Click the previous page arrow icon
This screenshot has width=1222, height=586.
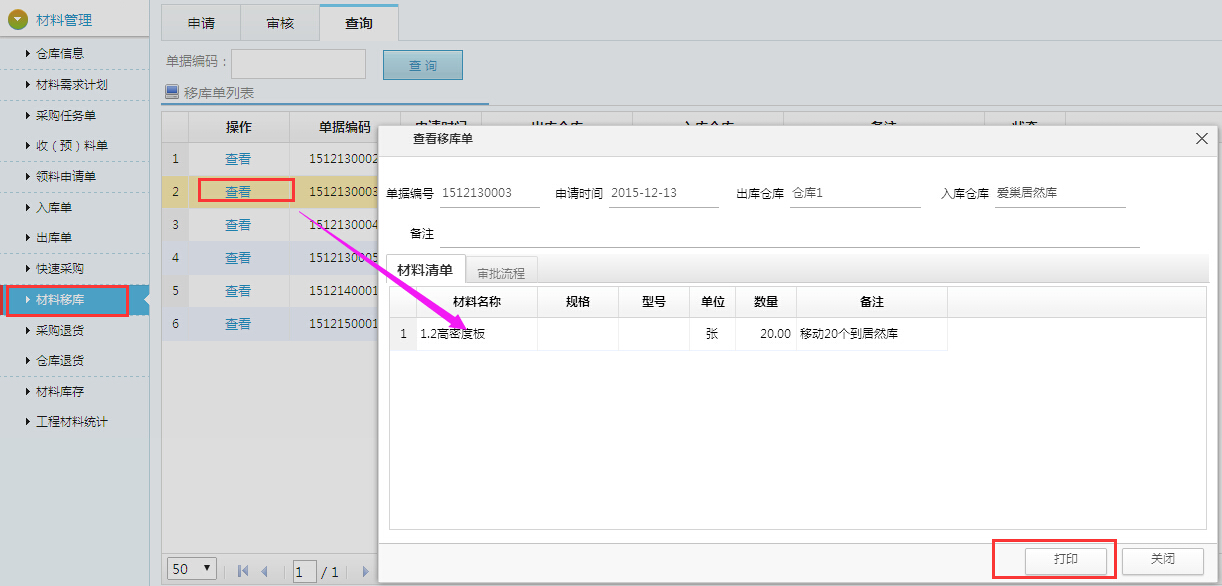pyautogui.click(x=265, y=571)
